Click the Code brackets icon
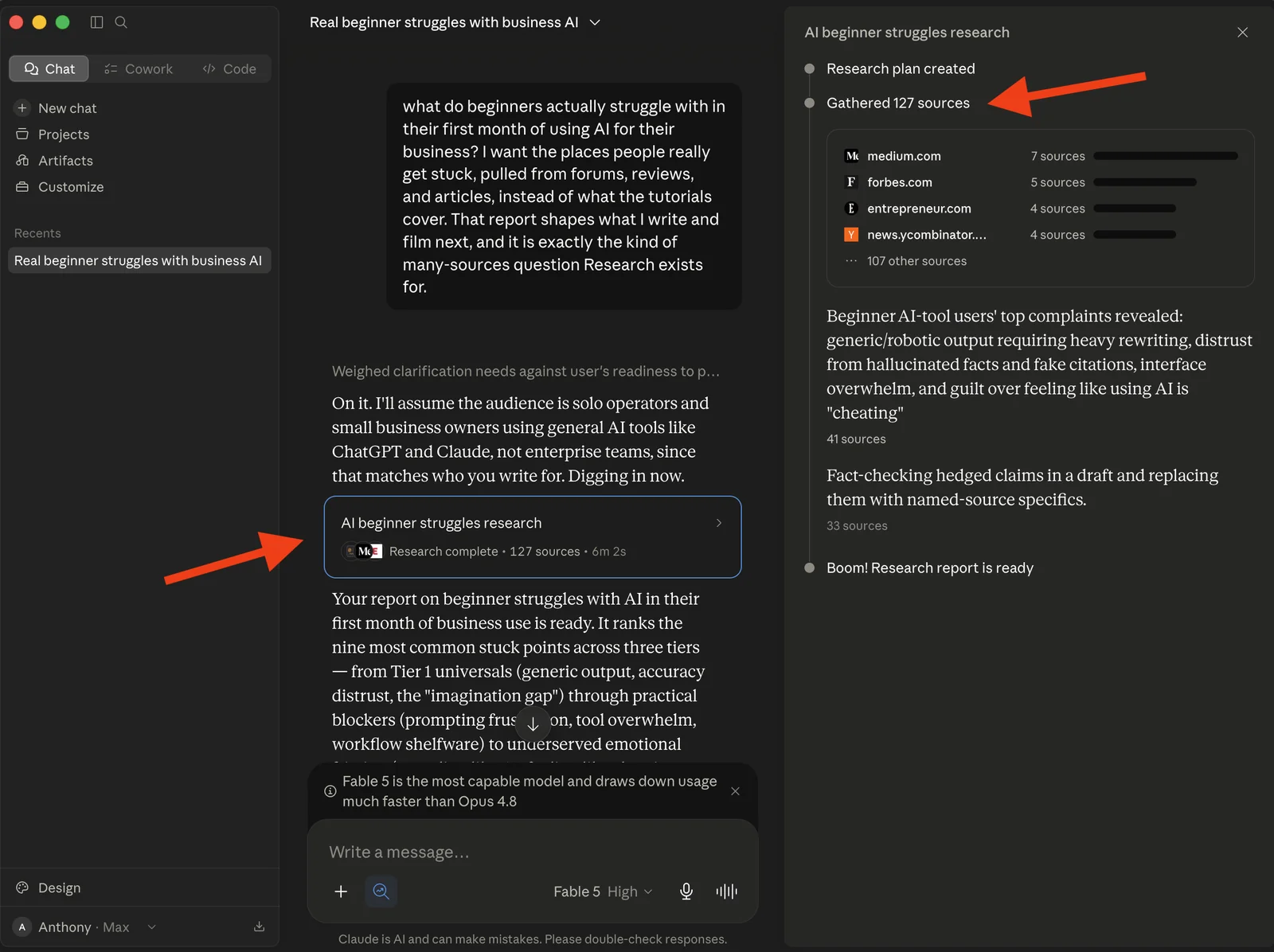The height and width of the screenshot is (952, 1274). tap(209, 69)
